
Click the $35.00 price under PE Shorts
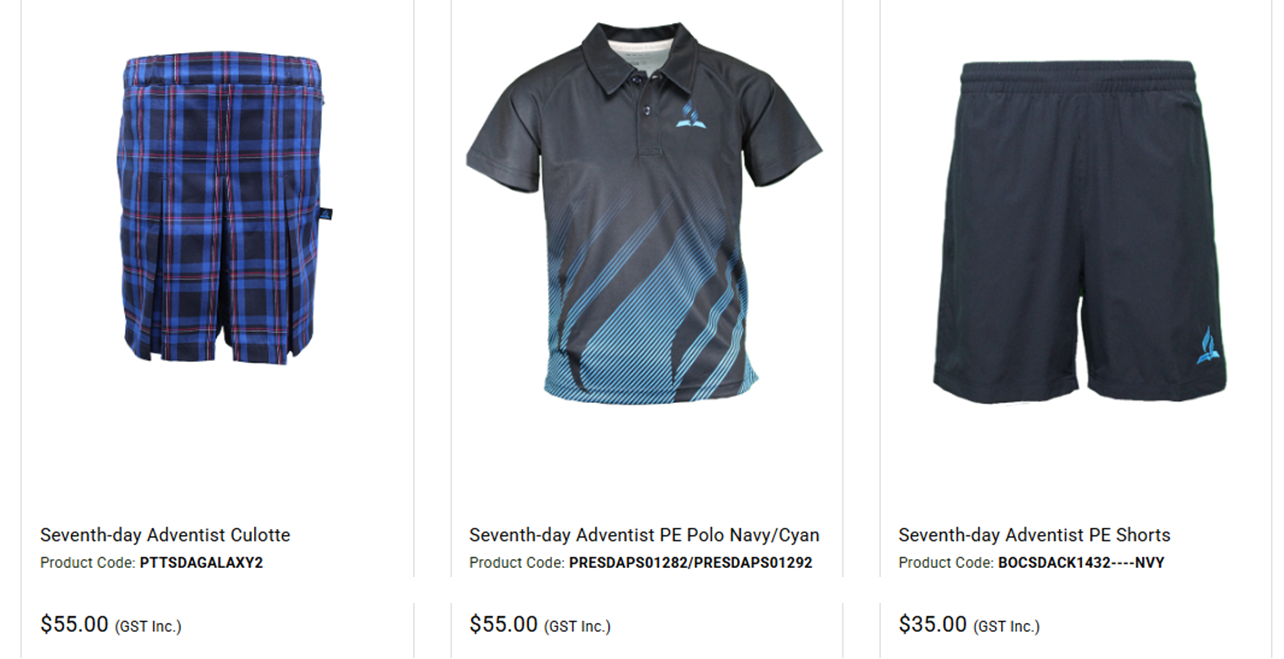[x=932, y=625]
